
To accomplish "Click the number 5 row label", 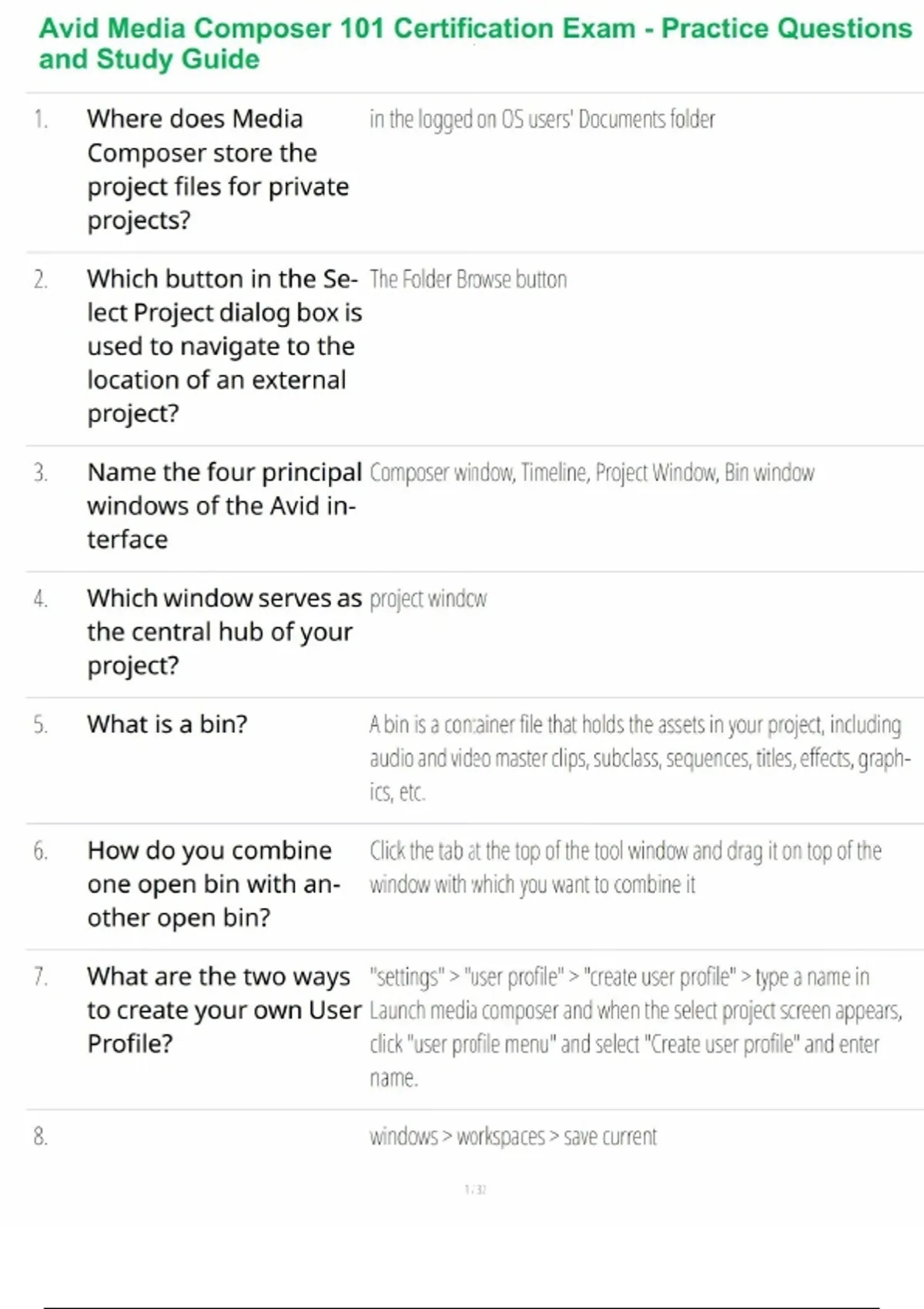I will (x=41, y=725).
